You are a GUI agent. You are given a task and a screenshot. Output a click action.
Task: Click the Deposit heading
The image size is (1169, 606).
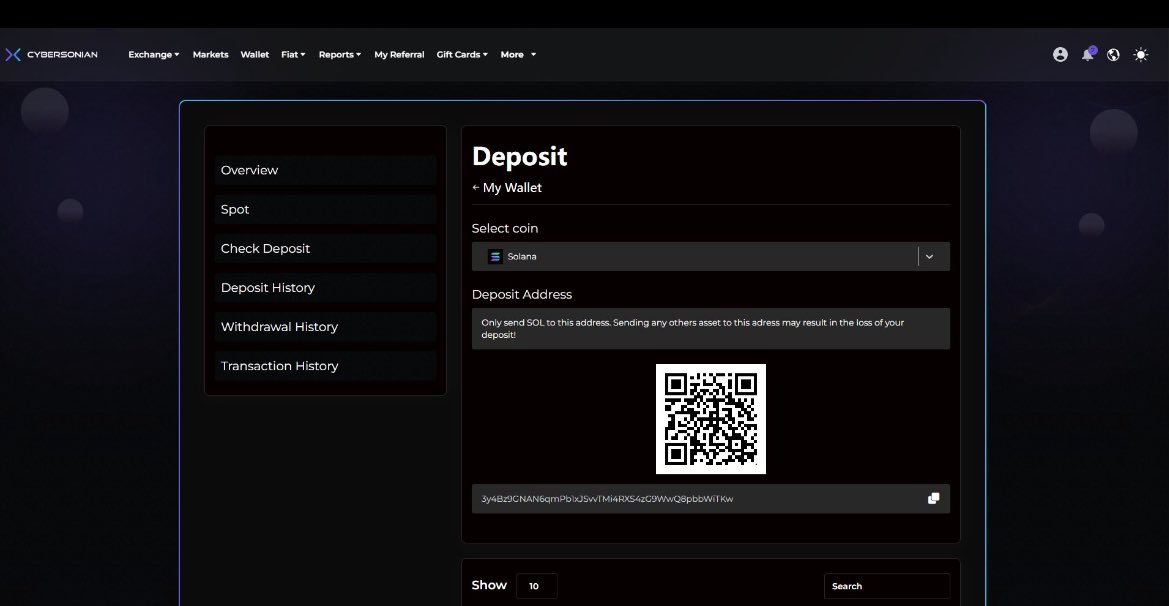(520, 157)
